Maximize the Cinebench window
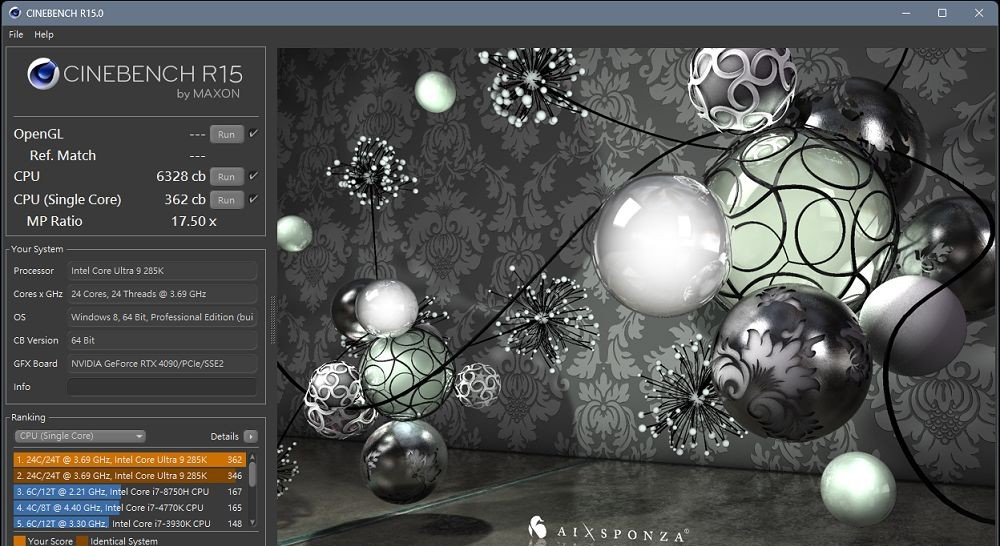 coord(942,13)
